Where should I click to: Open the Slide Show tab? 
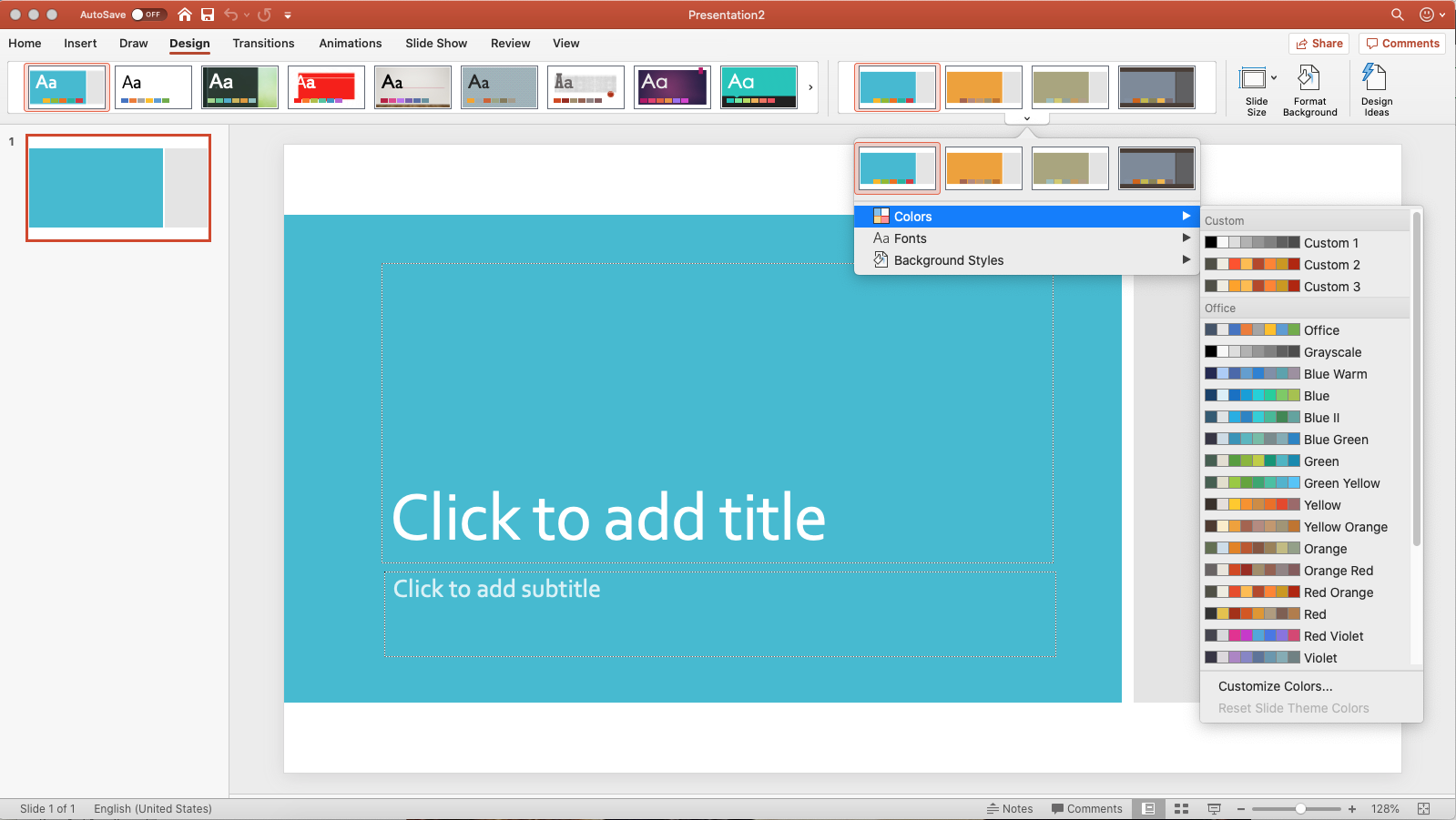click(x=436, y=43)
